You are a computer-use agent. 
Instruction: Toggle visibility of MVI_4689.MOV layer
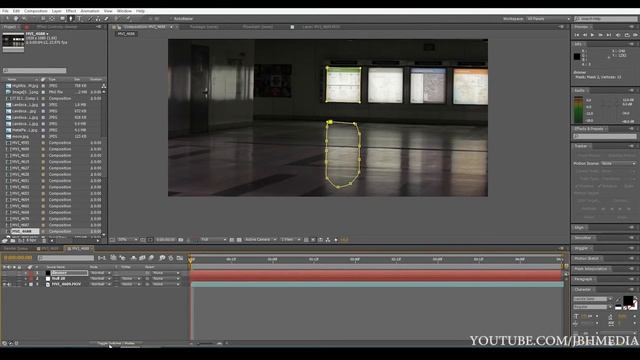(x=4, y=284)
